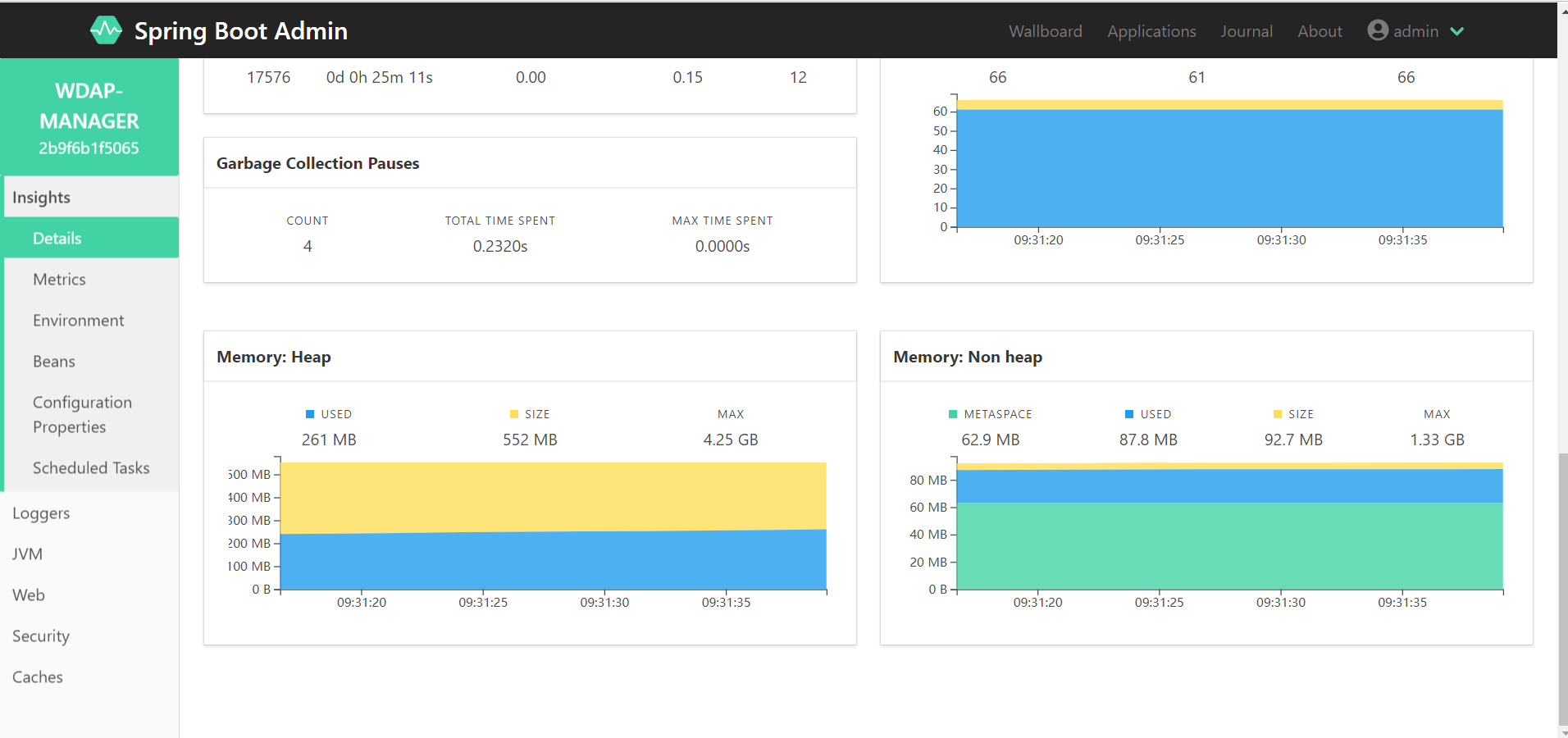The image size is (1568, 738).
Task: Open the Web sidebar link
Action: [89, 594]
